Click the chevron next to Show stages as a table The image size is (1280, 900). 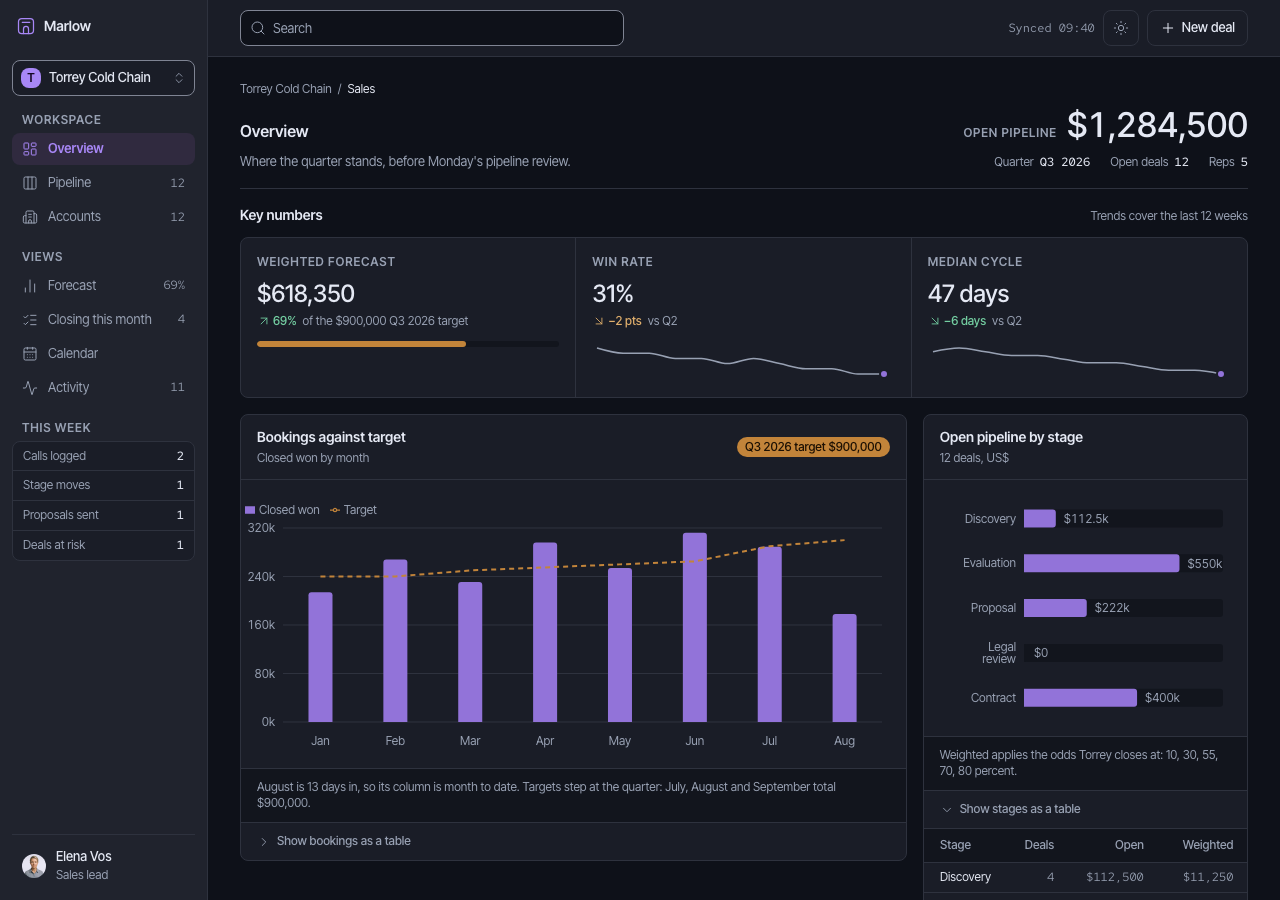click(947, 809)
